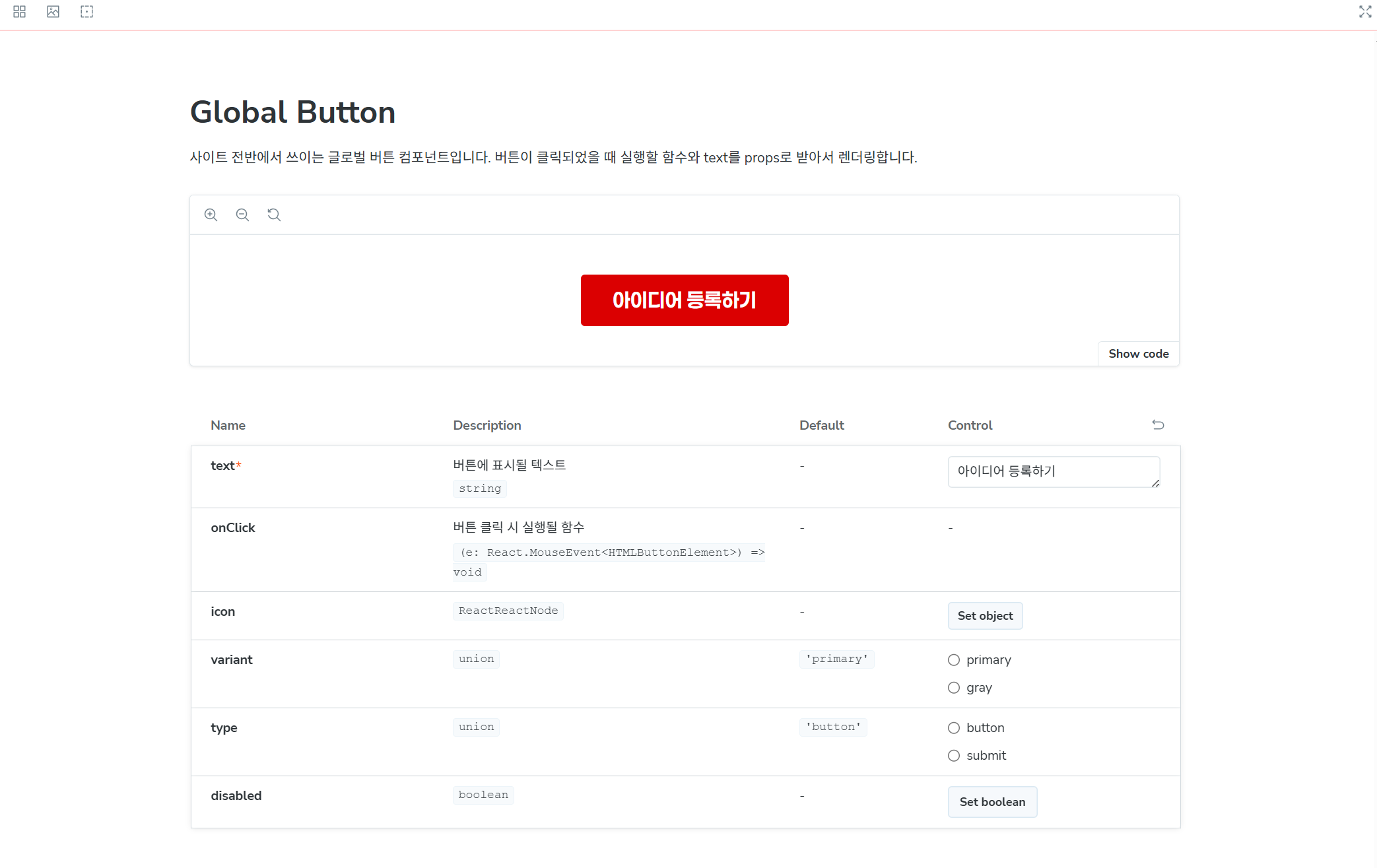
Task: Click the resize handle of text textarea
Action: [x=1155, y=484]
